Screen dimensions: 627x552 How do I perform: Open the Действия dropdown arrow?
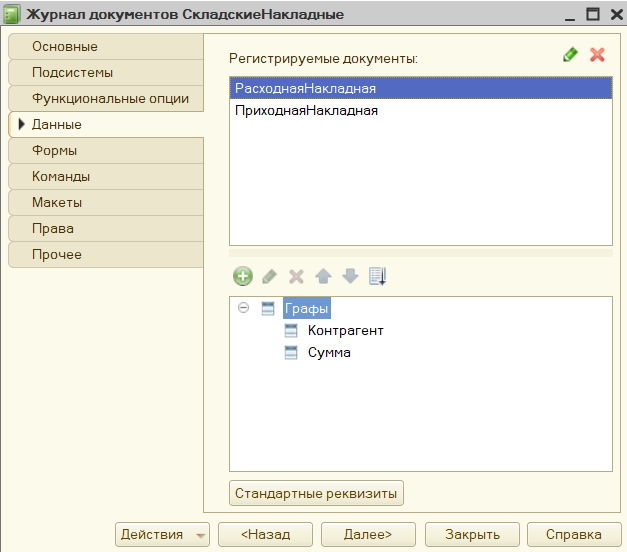(x=201, y=535)
